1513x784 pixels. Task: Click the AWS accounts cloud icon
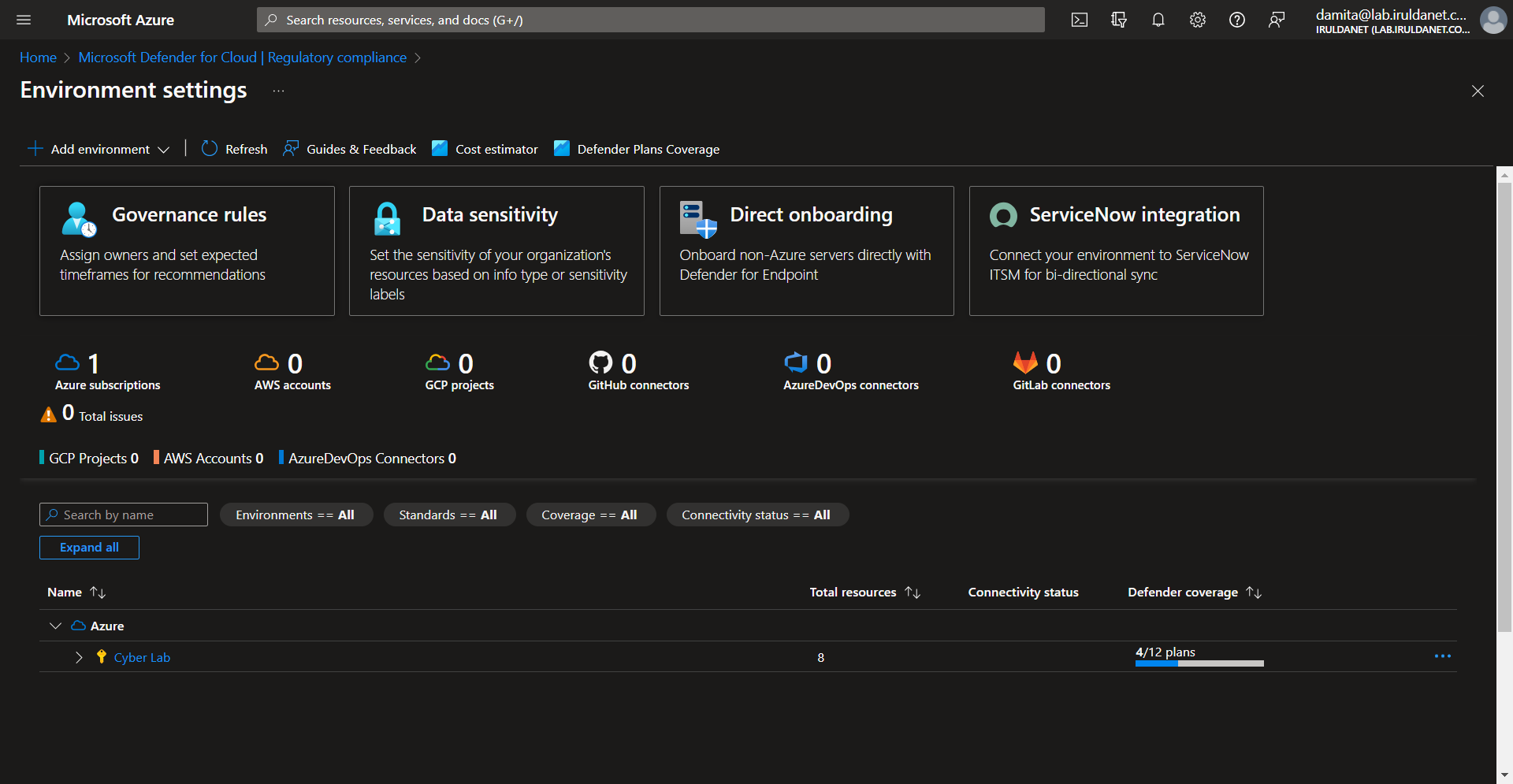(267, 362)
